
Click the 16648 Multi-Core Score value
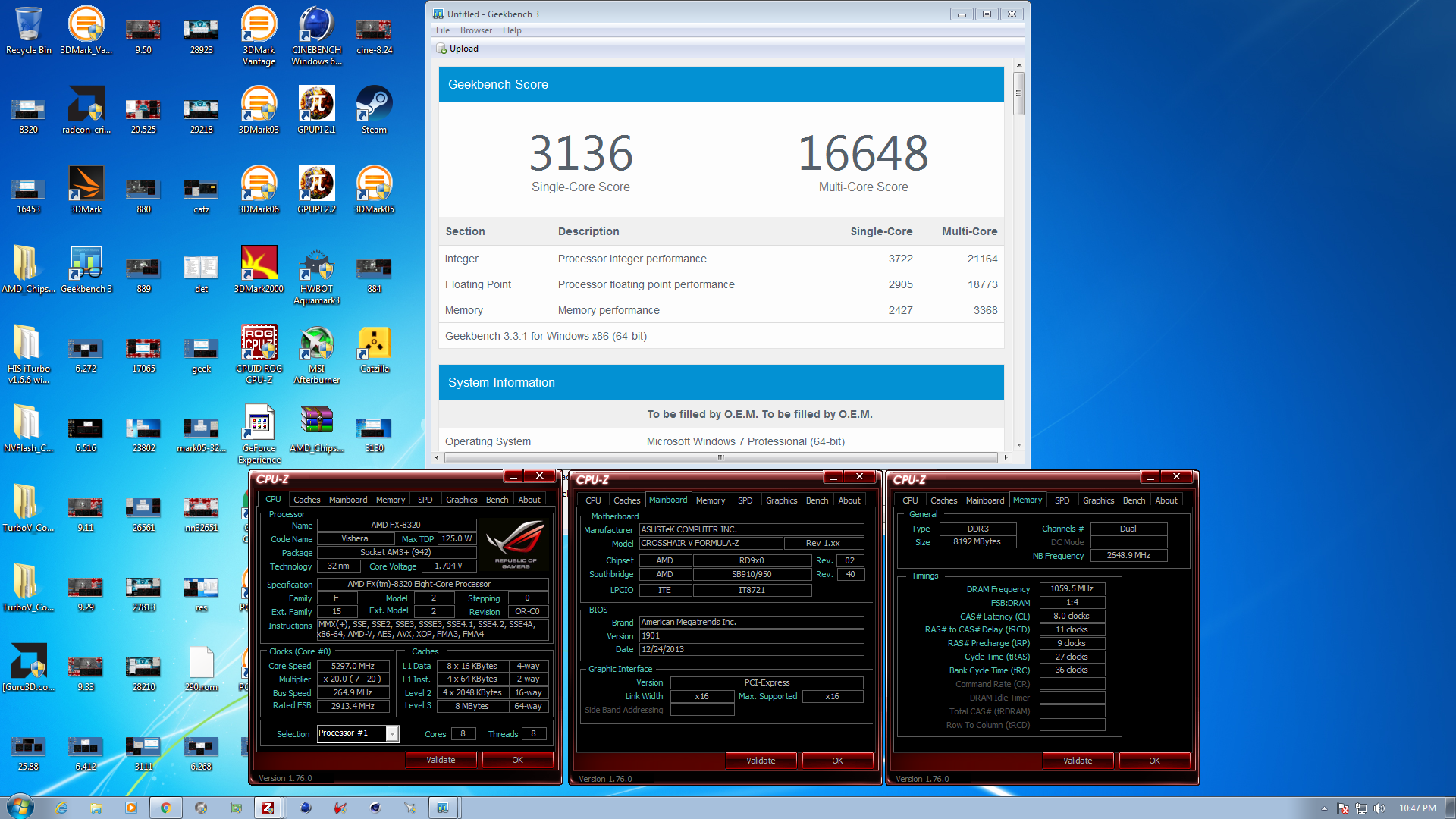click(863, 153)
